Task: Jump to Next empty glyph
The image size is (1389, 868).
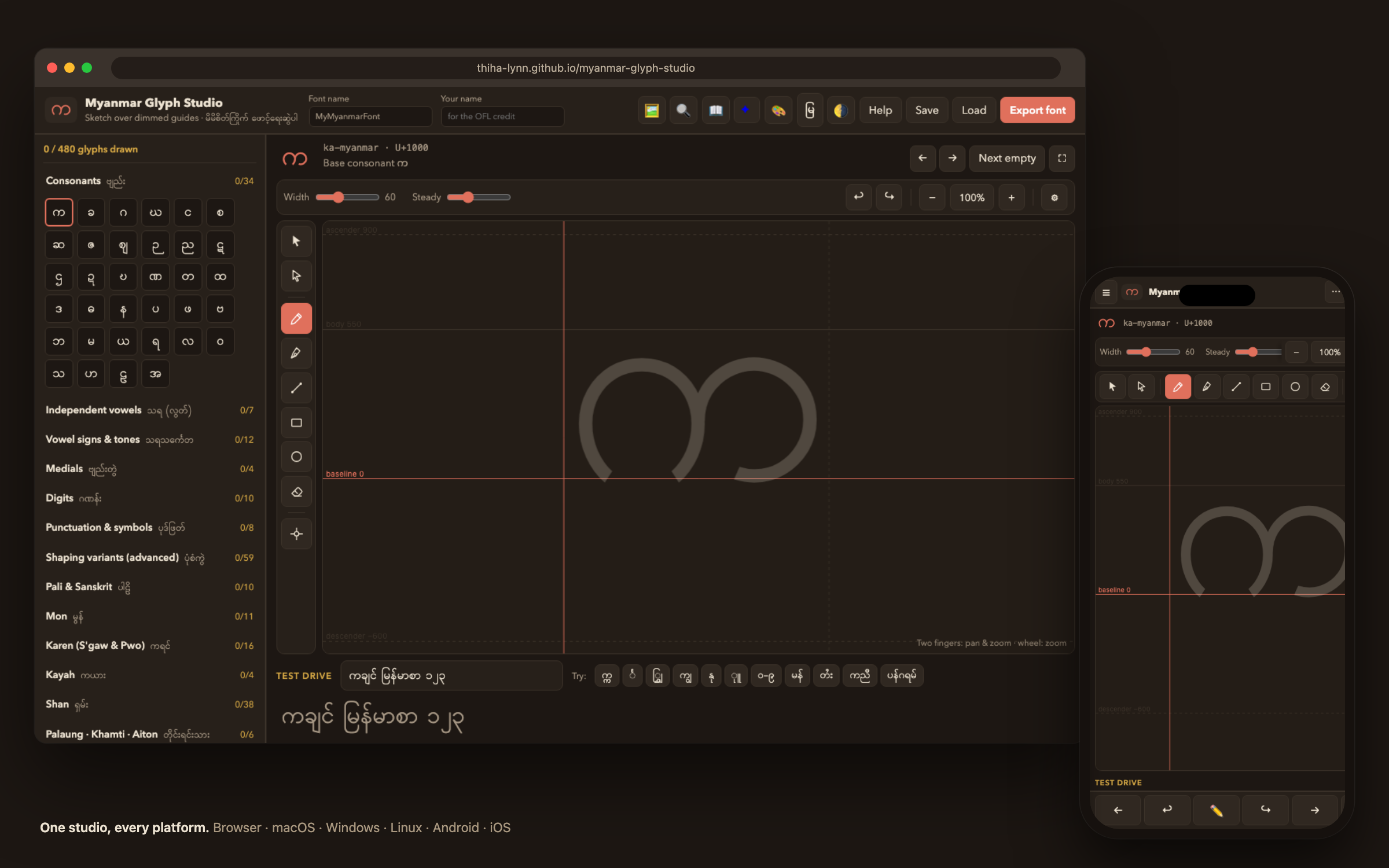Action: (x=1007, y=158)
